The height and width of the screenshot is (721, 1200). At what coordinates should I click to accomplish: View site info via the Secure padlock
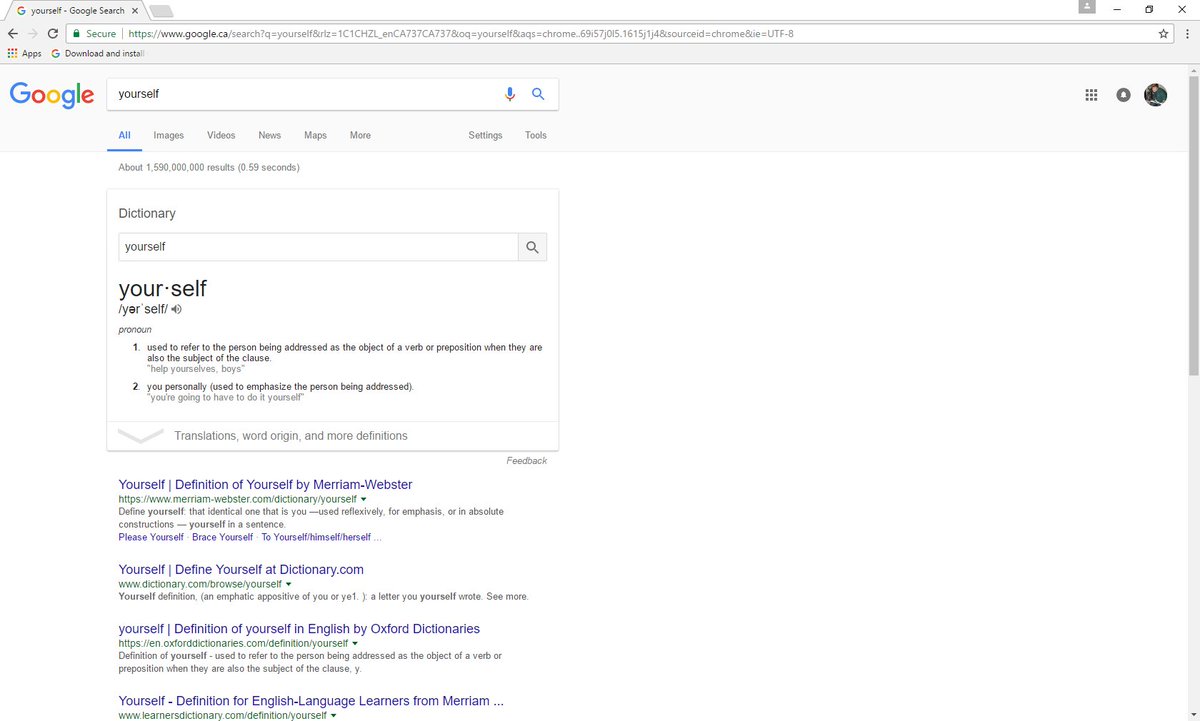coord(96,33)
